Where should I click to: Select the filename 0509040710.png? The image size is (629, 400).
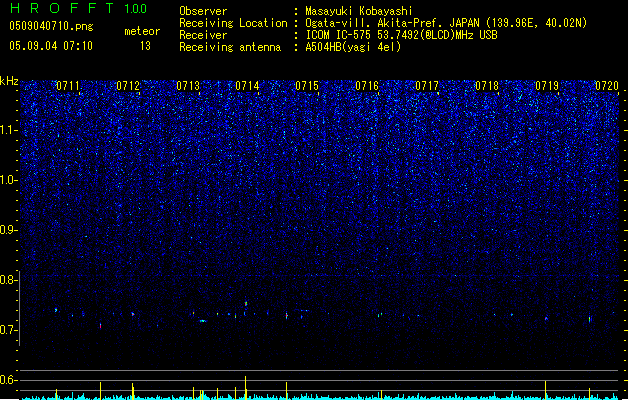pyautogui.click(x=51, y=26)
